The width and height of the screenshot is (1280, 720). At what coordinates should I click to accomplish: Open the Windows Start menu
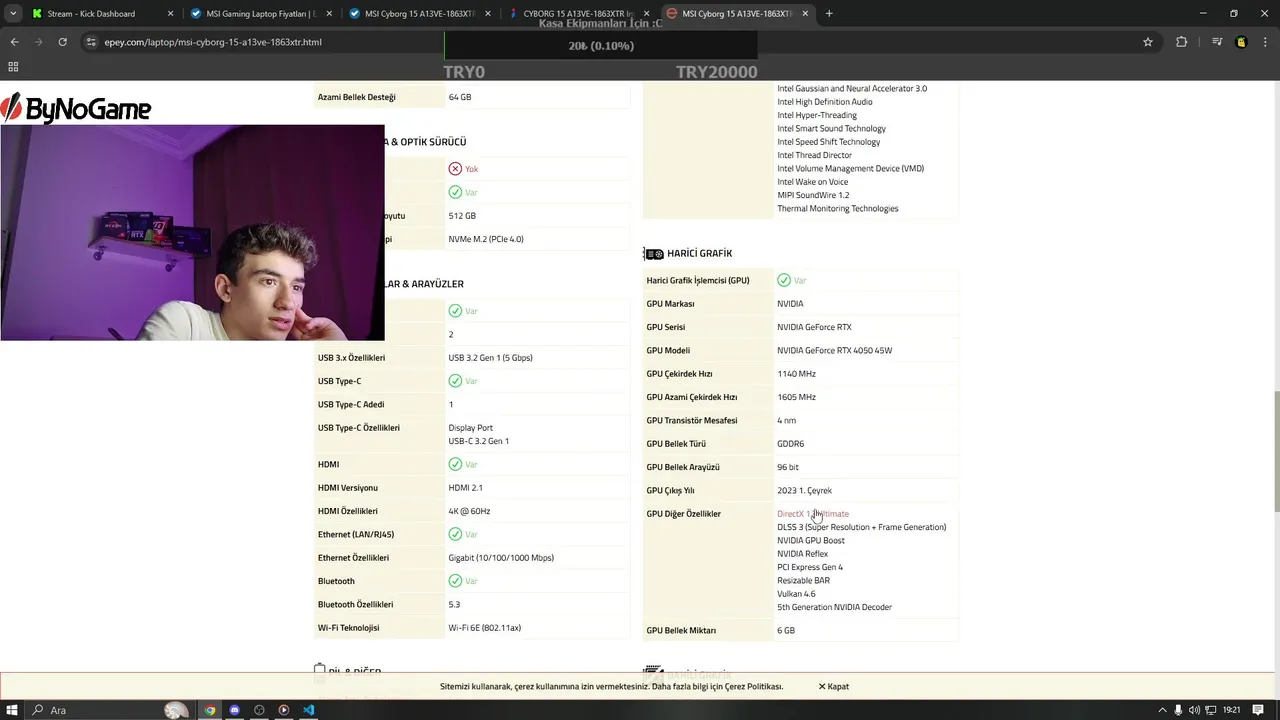pos(13,710)
